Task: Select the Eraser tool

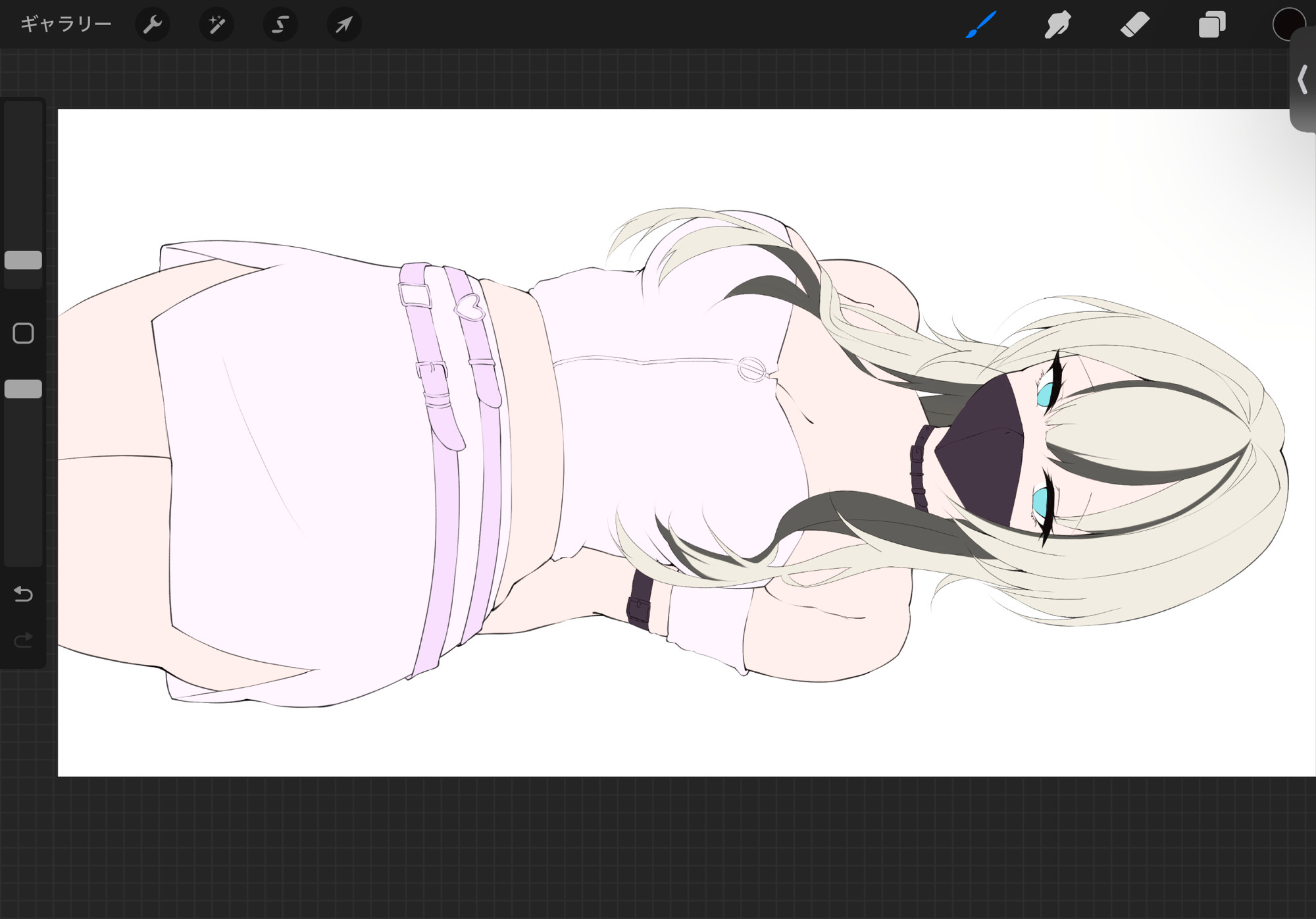Action: [1135, 24]
